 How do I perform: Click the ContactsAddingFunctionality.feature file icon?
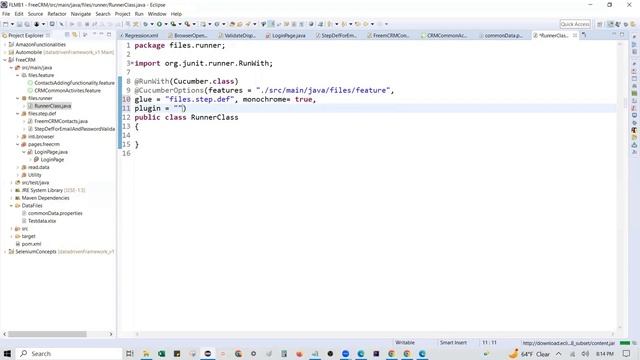click(30, 83)
